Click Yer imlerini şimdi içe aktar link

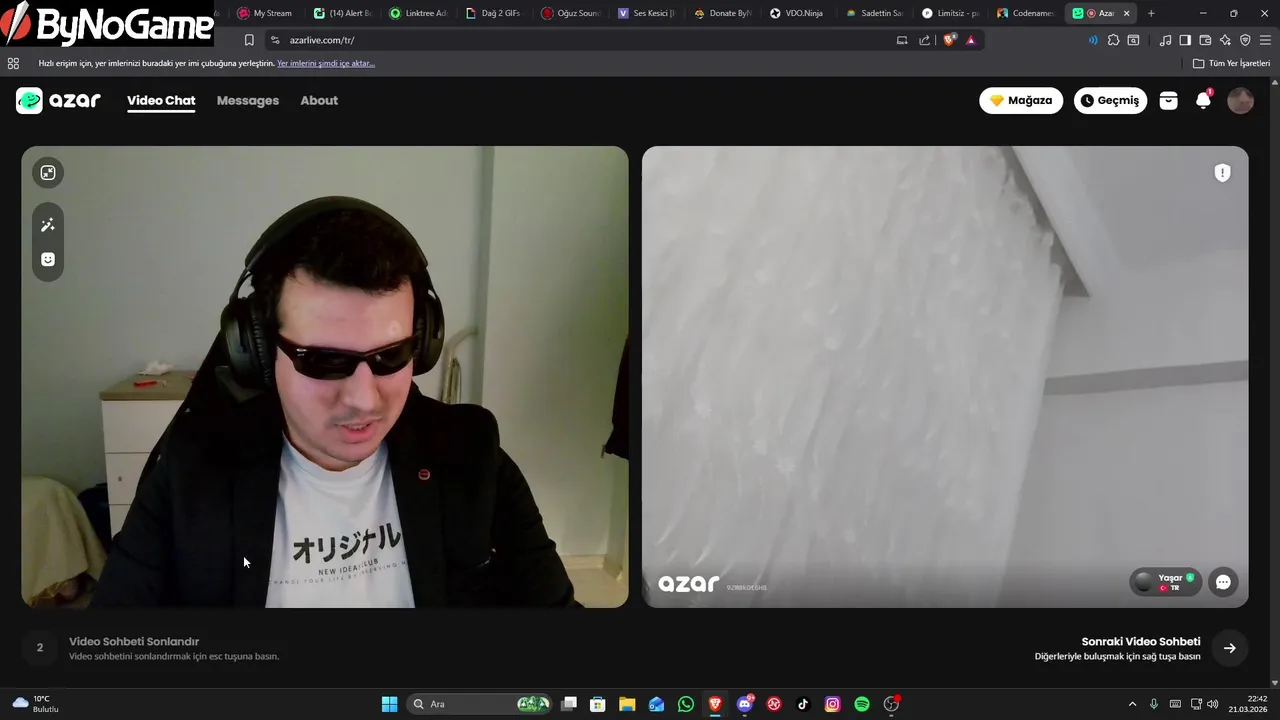pyautogui.click(x=326, y=63)
